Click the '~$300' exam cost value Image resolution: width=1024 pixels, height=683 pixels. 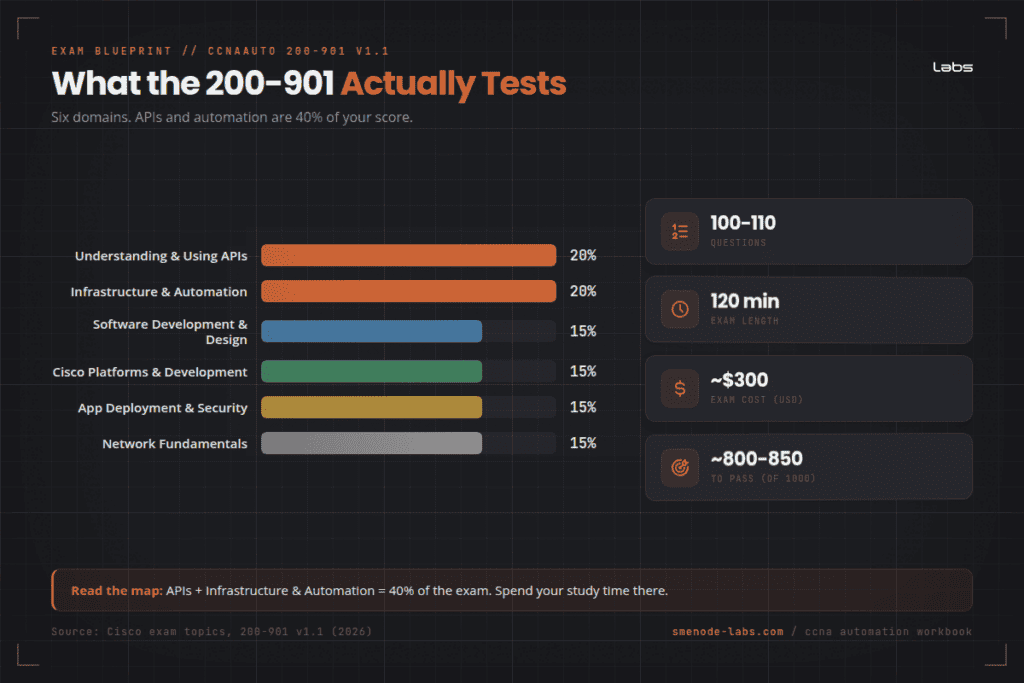[739, 379]
